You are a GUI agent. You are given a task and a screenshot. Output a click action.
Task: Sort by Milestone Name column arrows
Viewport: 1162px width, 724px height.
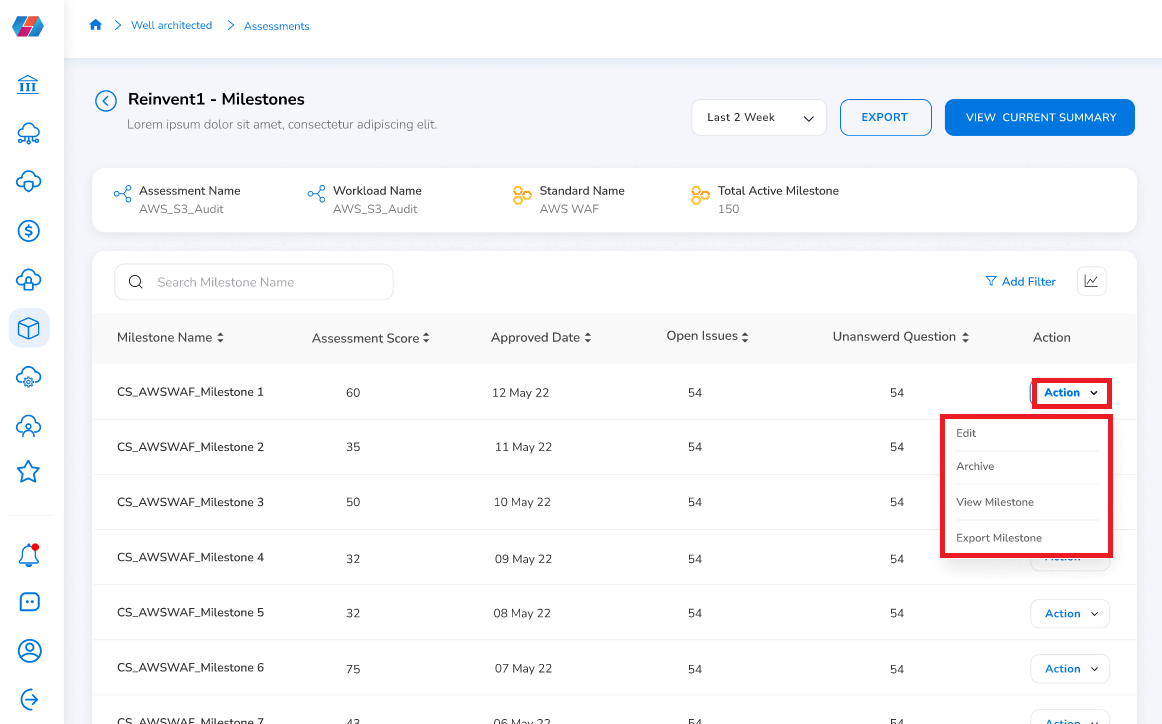pos(220,337)
